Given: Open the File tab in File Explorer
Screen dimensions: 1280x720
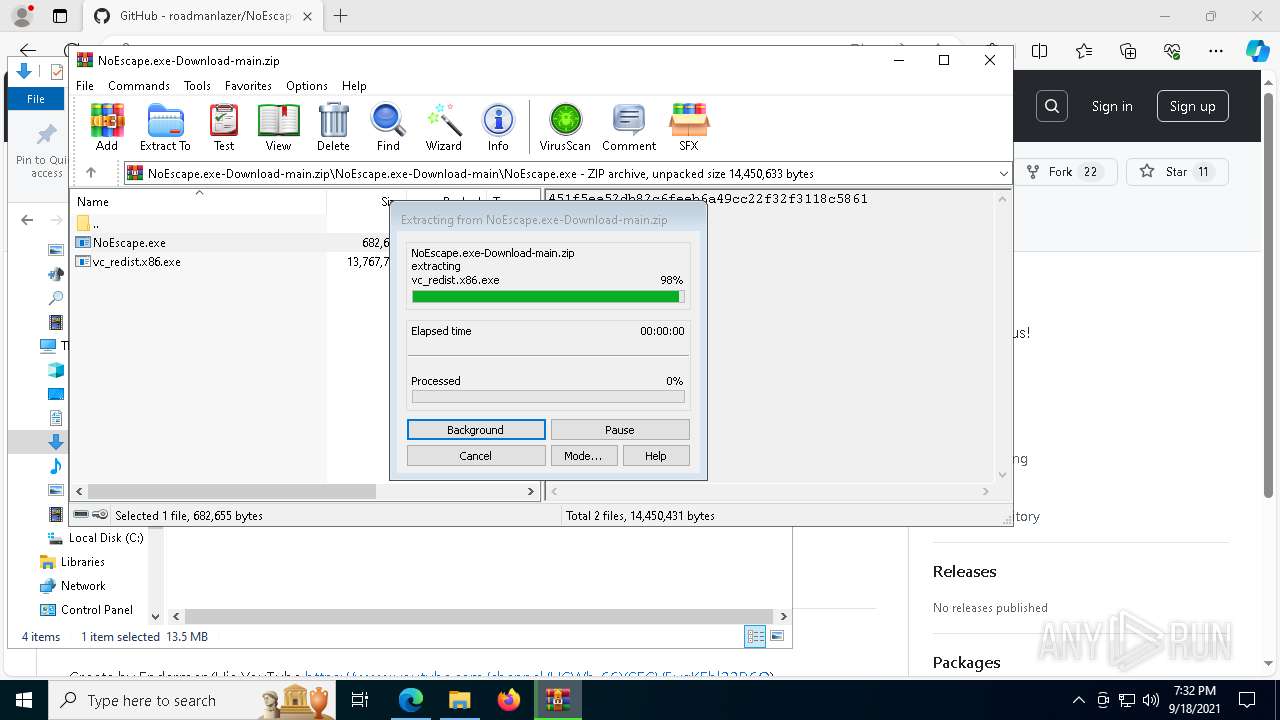Looking at the screenshot, I should pos(36,99).
